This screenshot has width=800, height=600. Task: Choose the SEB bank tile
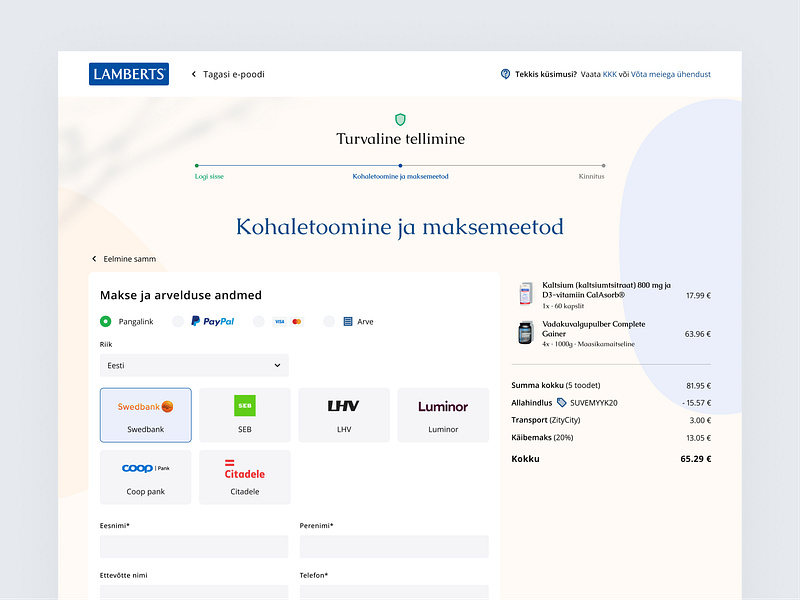click(x=245, y=415)
